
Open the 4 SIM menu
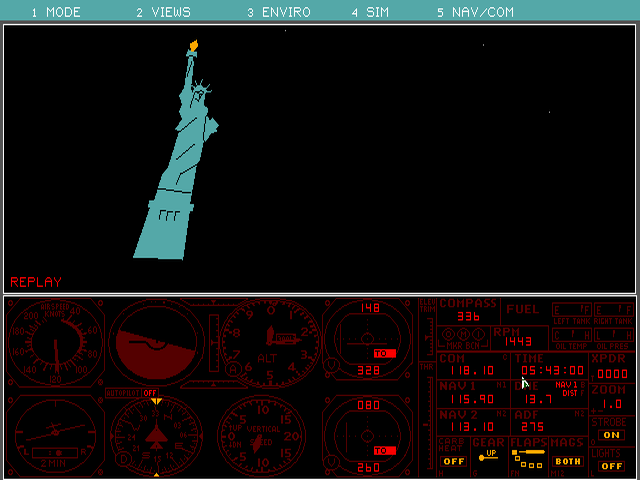[370, 12]
